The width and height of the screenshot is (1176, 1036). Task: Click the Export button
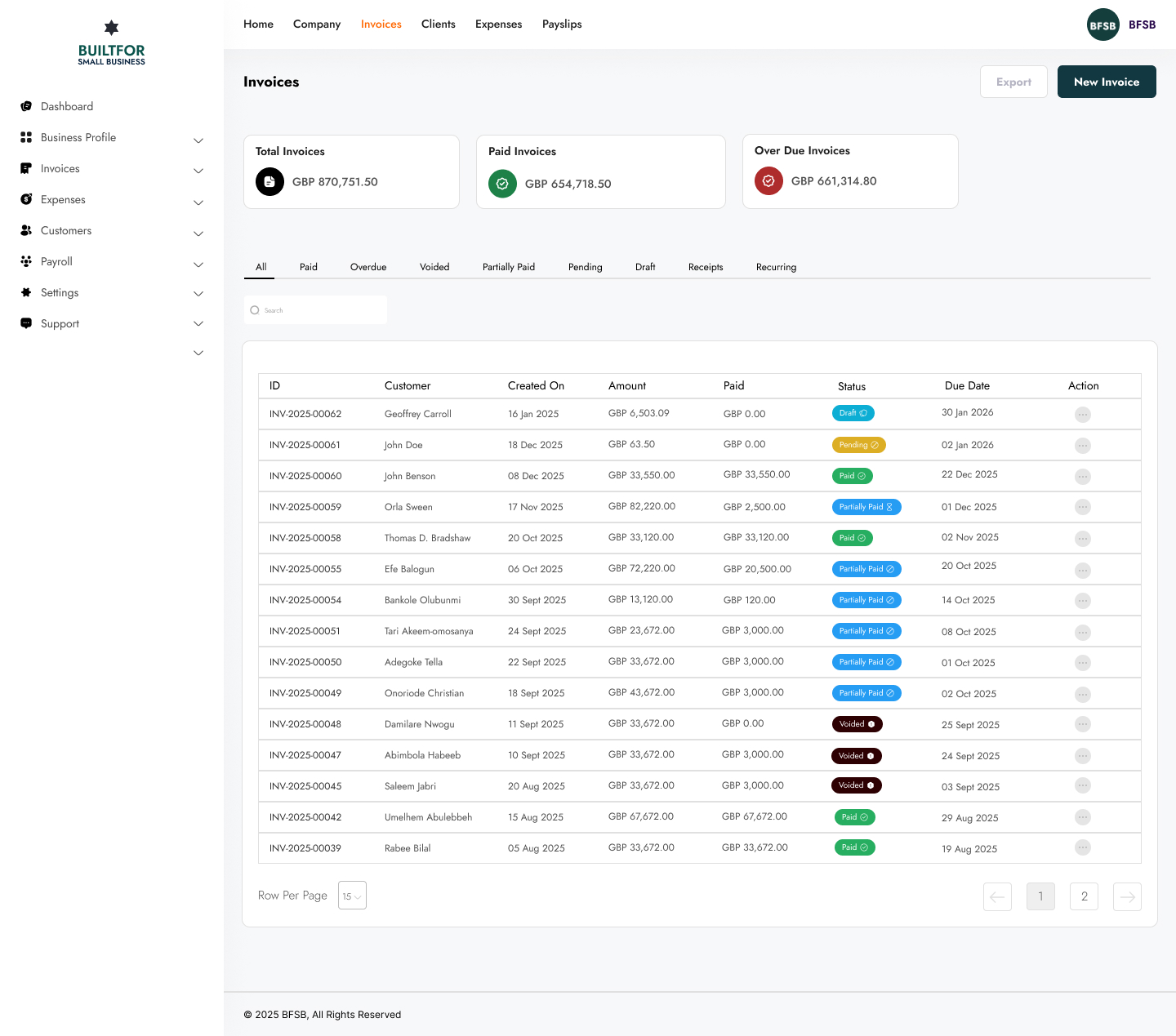(x=1013, y=82)
